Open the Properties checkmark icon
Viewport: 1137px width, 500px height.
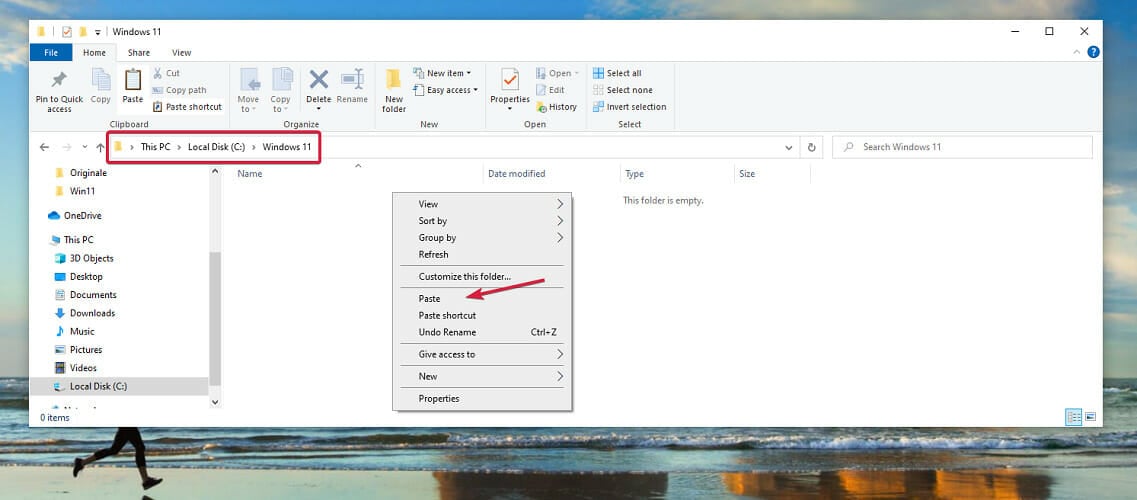(x=510, y=80)
